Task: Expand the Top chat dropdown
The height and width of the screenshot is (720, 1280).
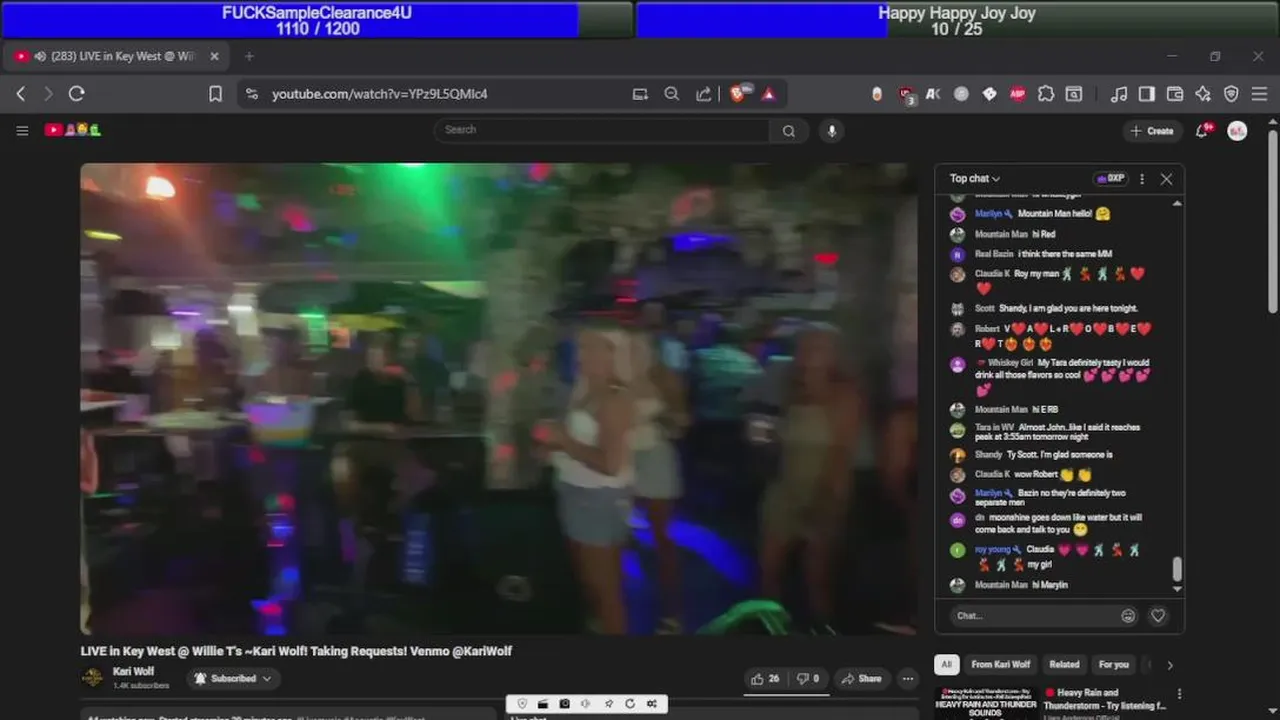Action: pyautogui.click(x=975, y=178)
